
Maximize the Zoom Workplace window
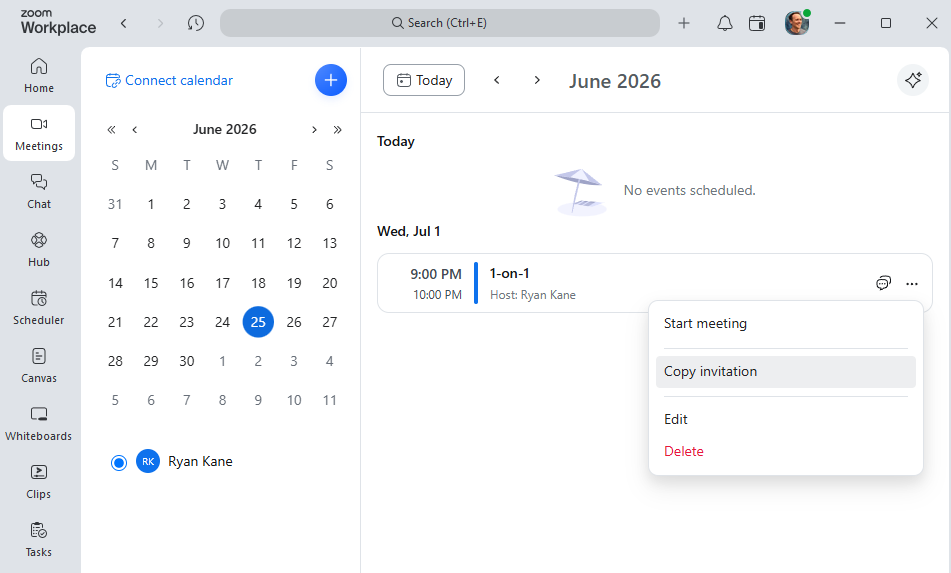886,23
